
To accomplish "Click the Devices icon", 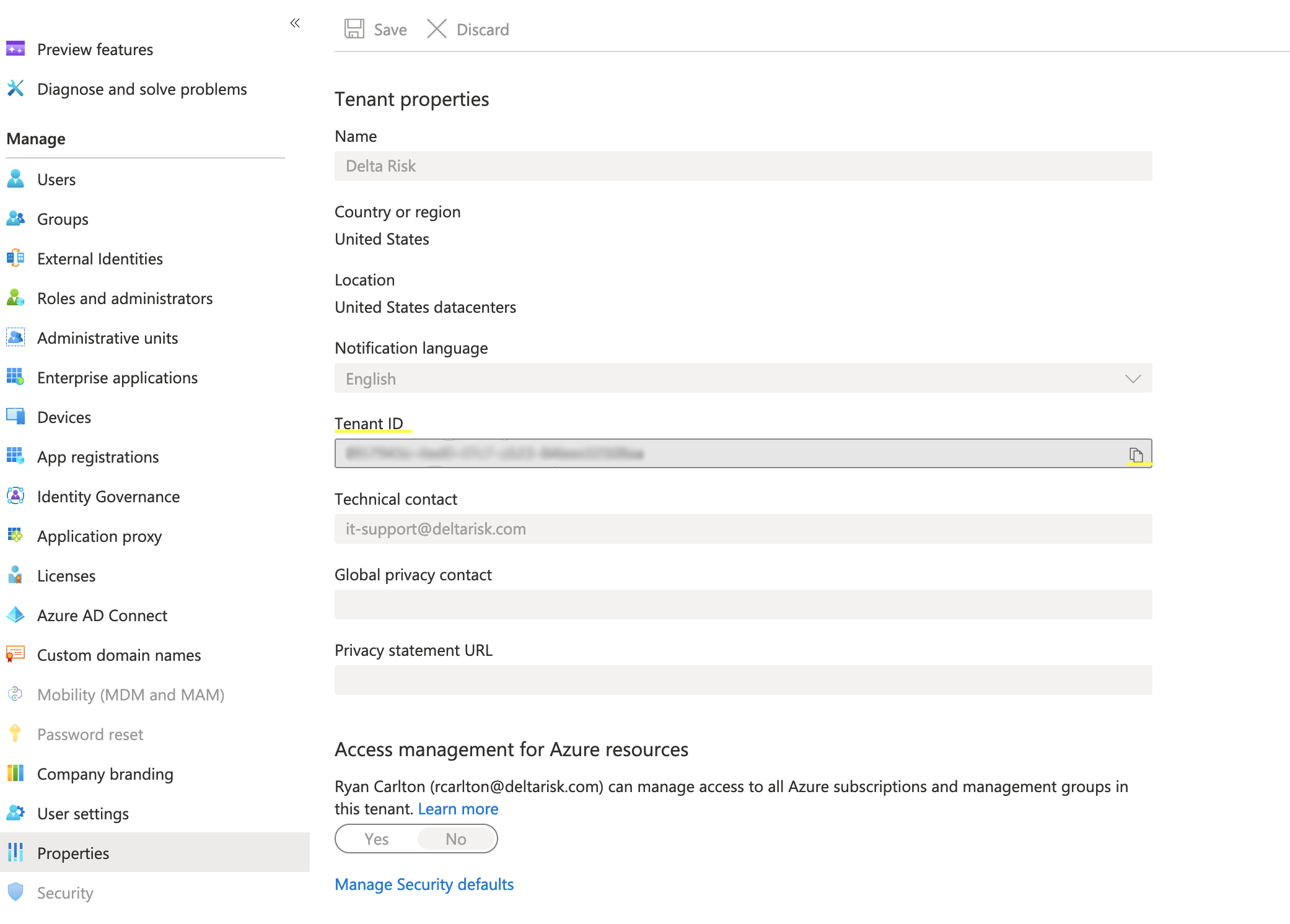I will pos(15,417).
